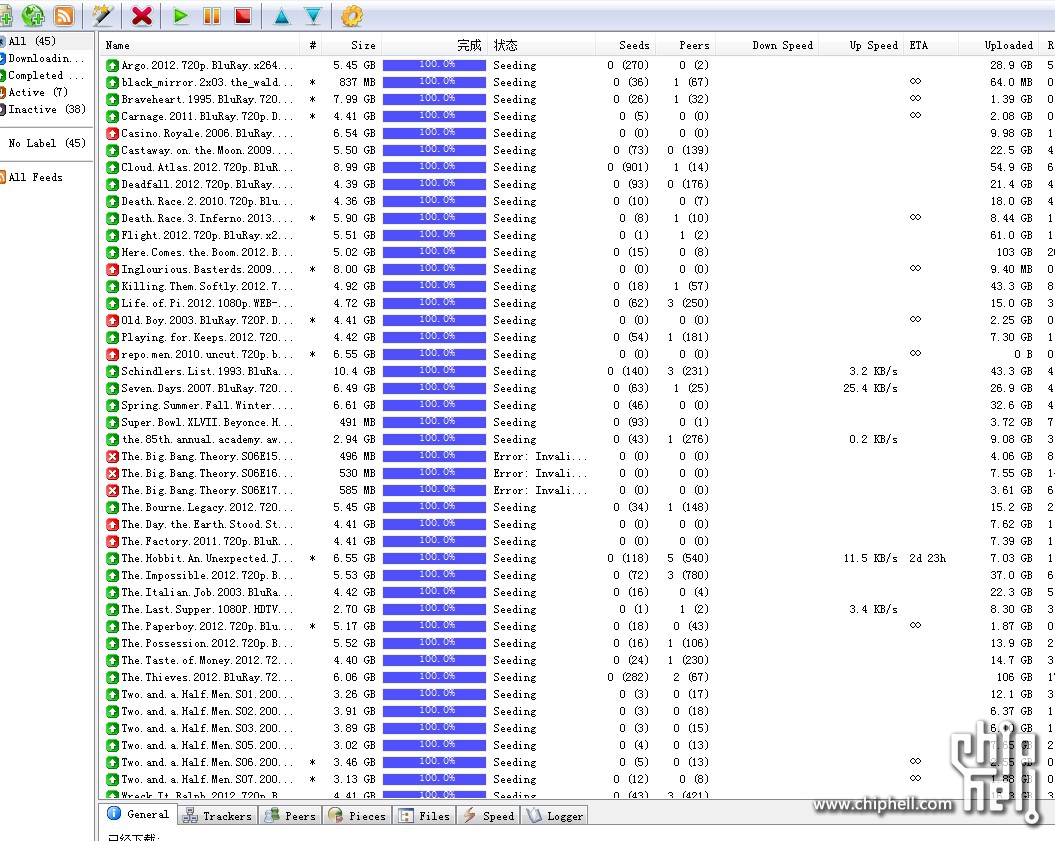Select the No Label (45) filter
1055x841 pixels.
(46, 143)
